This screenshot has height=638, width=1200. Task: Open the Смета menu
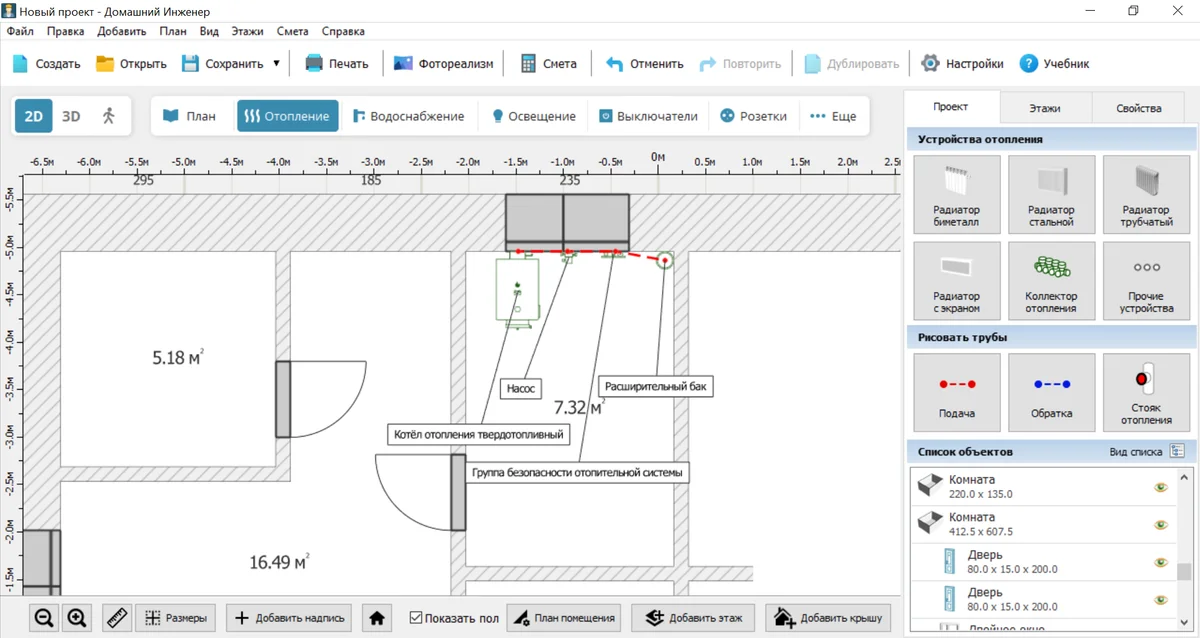293,31
